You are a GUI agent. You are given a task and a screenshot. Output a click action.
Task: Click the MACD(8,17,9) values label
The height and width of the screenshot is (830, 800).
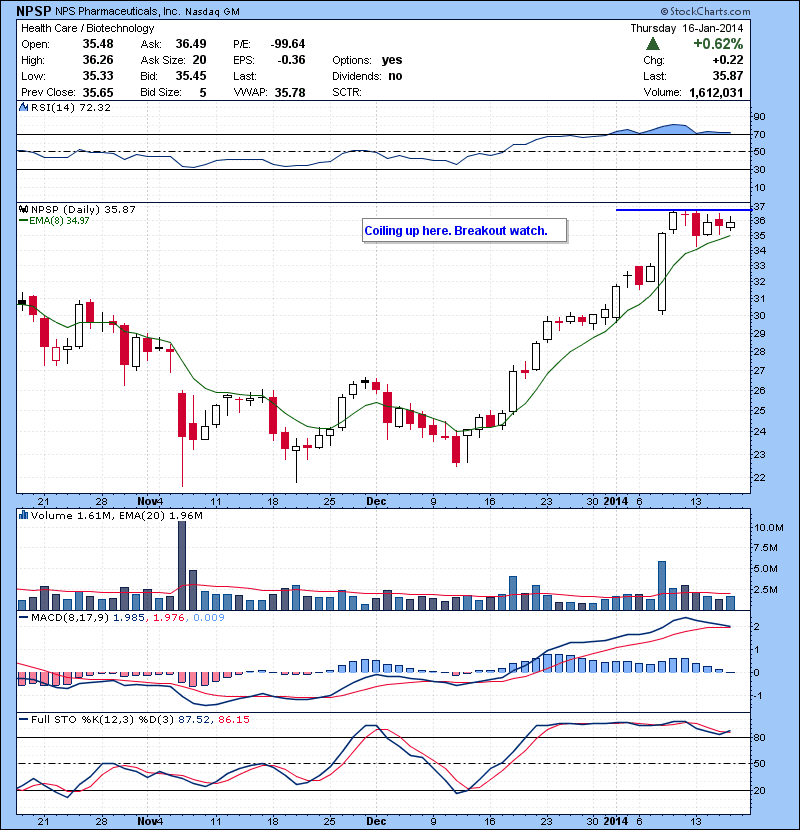tap(128, 617)
